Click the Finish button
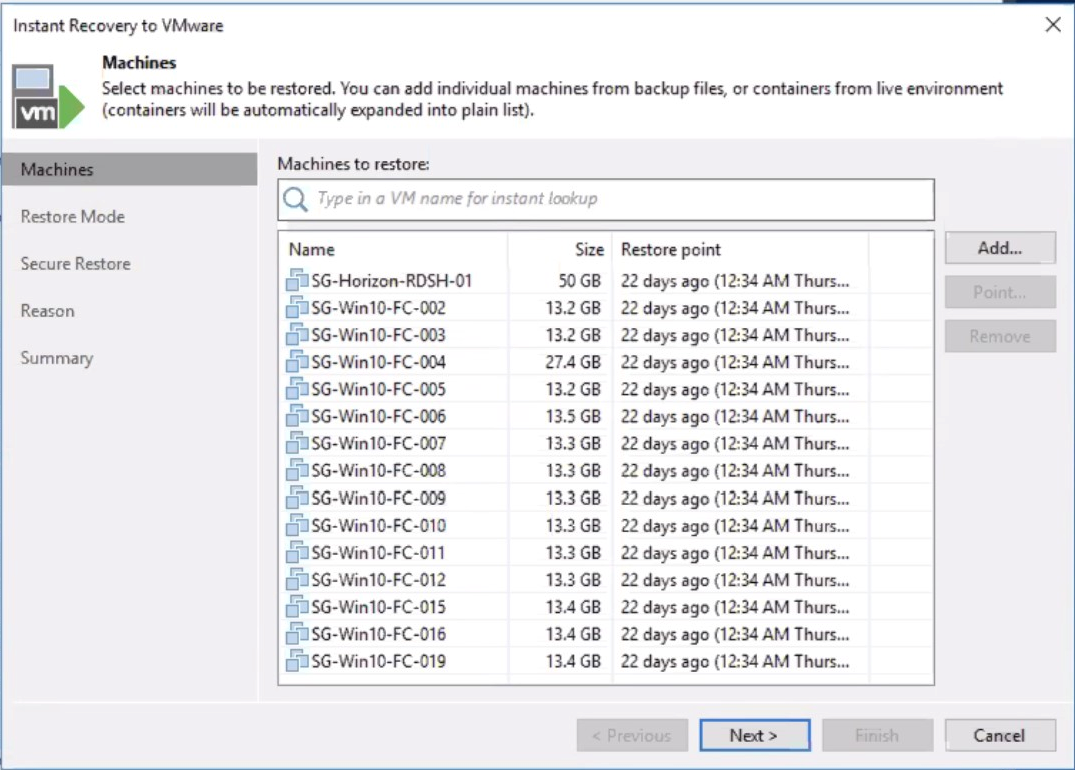Viewport: 1075px width, 770px height. (x=877, y=735)
